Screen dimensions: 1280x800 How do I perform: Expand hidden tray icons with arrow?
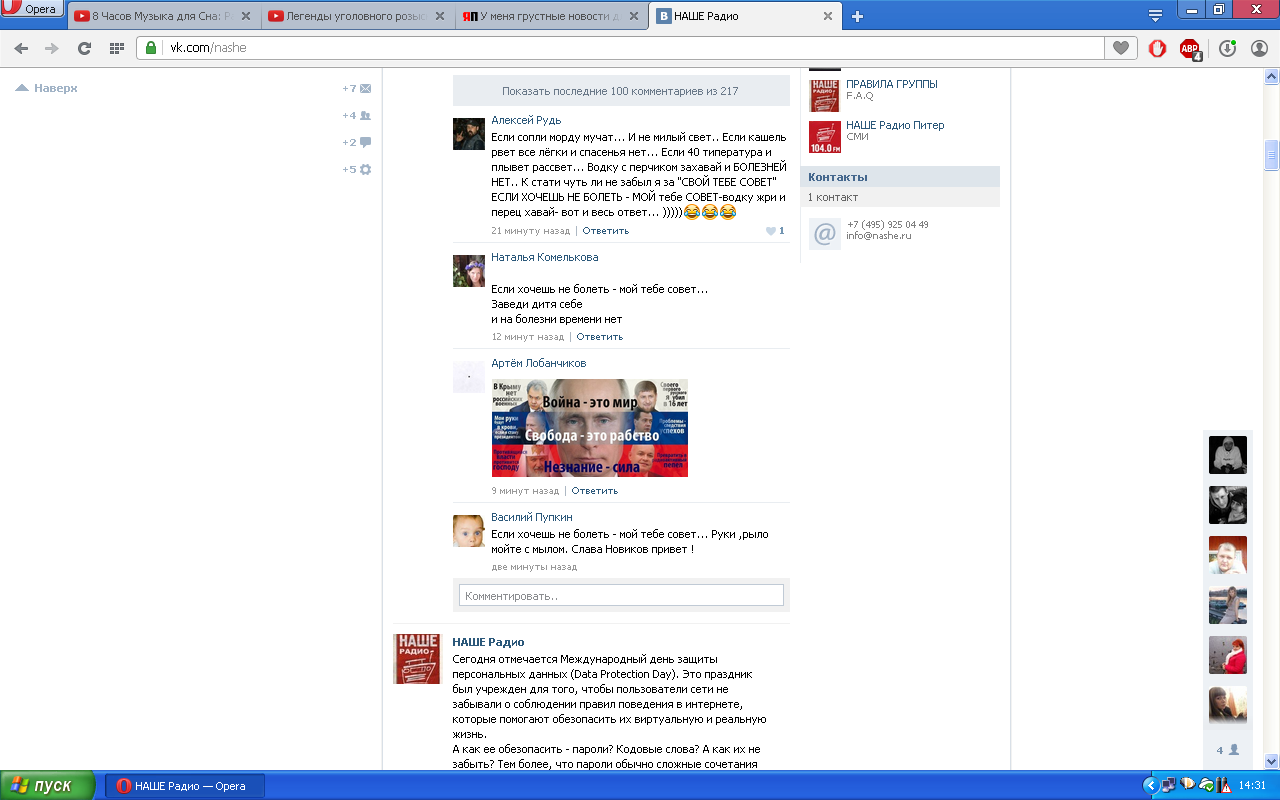click(x=1150, y=786)
